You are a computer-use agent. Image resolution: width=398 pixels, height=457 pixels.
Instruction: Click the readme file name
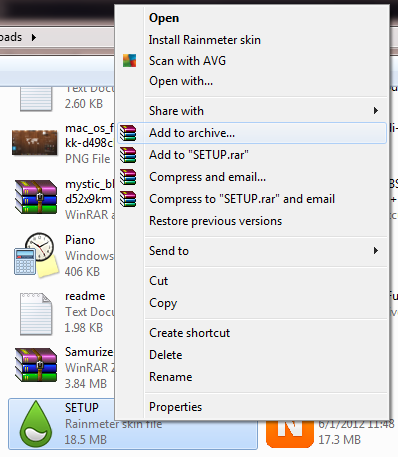click(85, 296)
